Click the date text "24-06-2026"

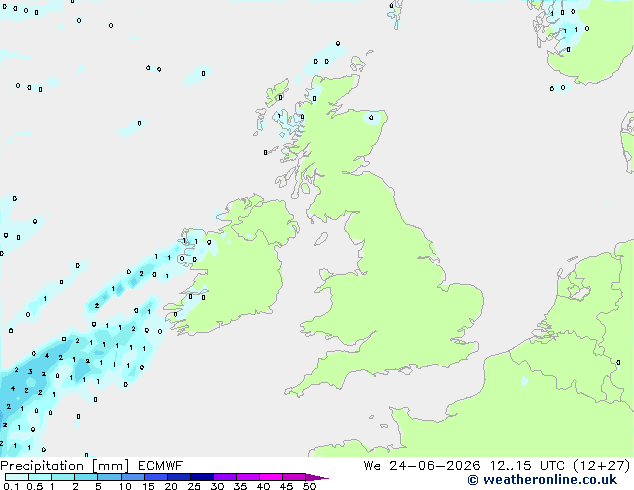point(435,466)
